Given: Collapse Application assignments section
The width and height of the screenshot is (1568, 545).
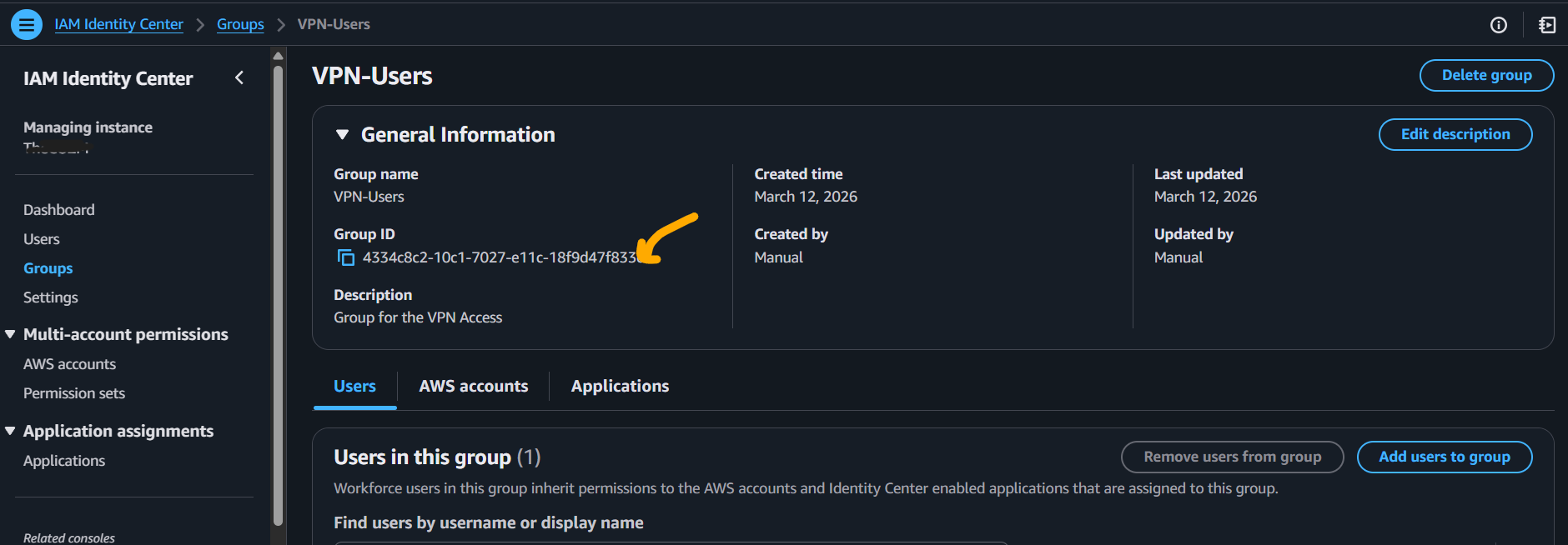Looking at the screenshot, I should click(10, 431).
